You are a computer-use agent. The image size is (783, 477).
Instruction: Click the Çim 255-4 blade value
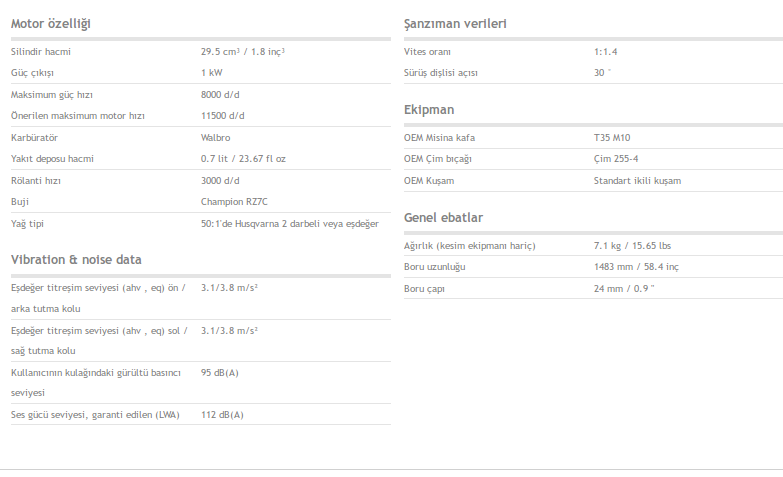click(618, 158)
